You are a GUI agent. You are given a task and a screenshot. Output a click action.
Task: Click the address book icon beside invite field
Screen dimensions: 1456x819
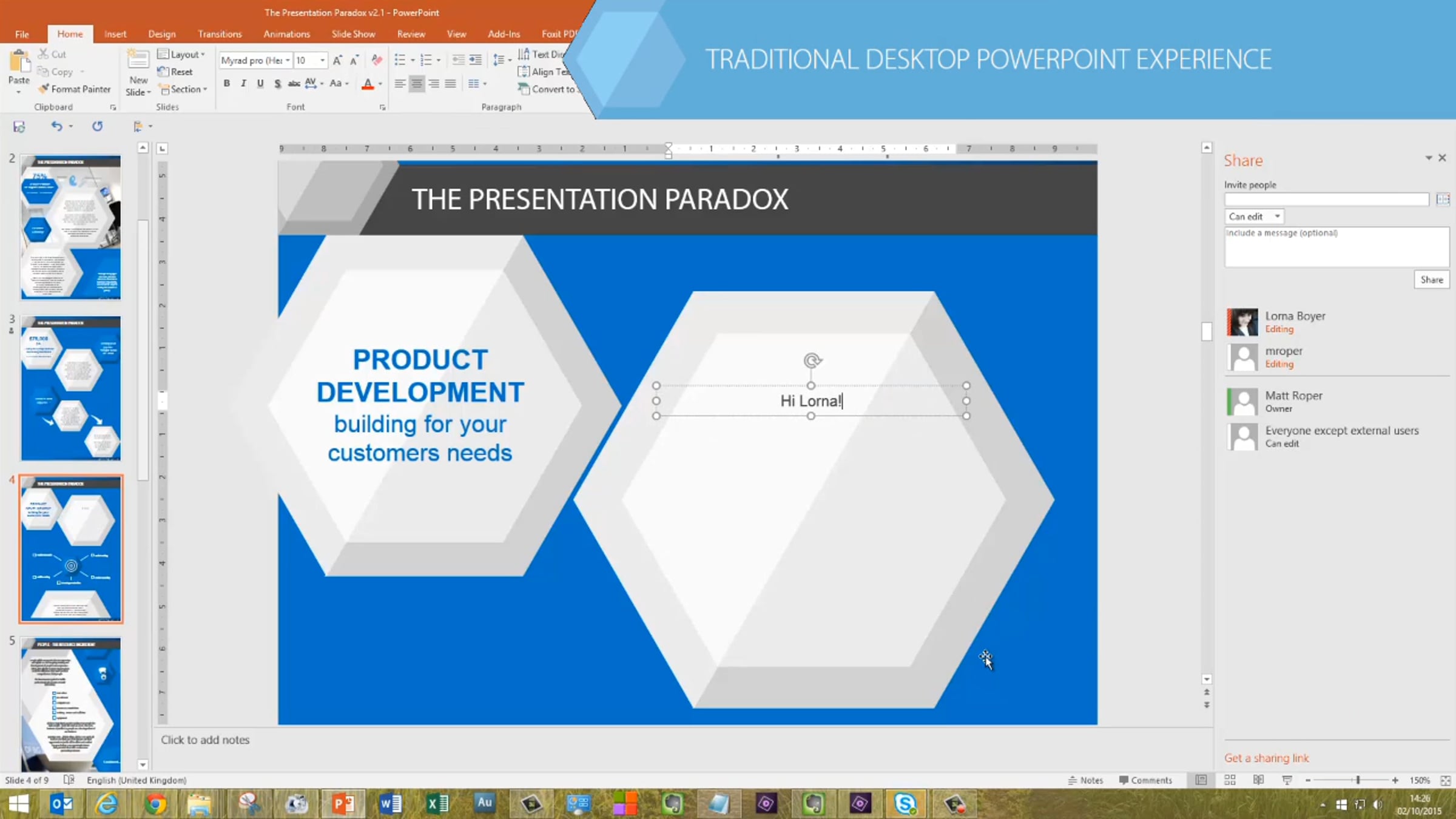pos(1443,200)
